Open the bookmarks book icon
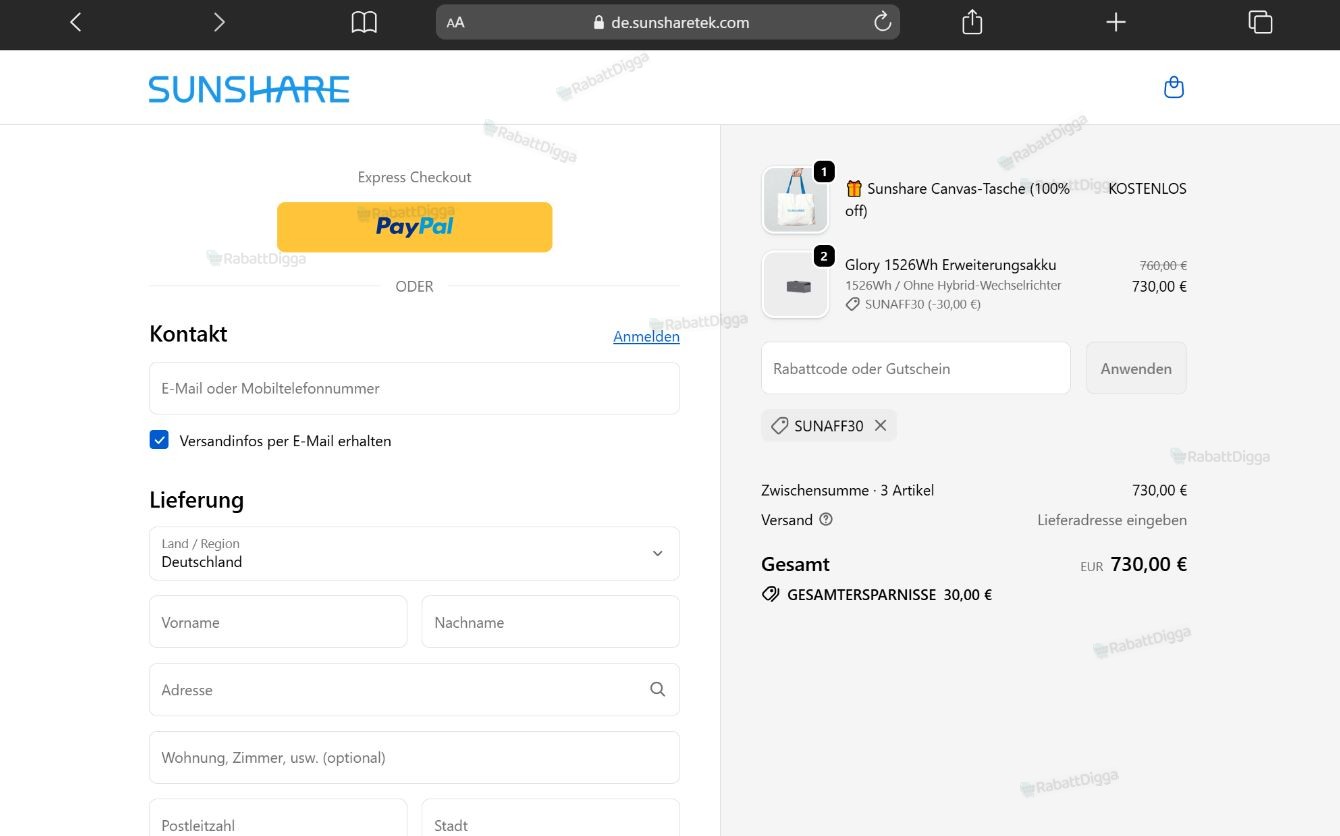Image resolution: width=1340 pixels, height=836 pixels. [x=364, y=22]
